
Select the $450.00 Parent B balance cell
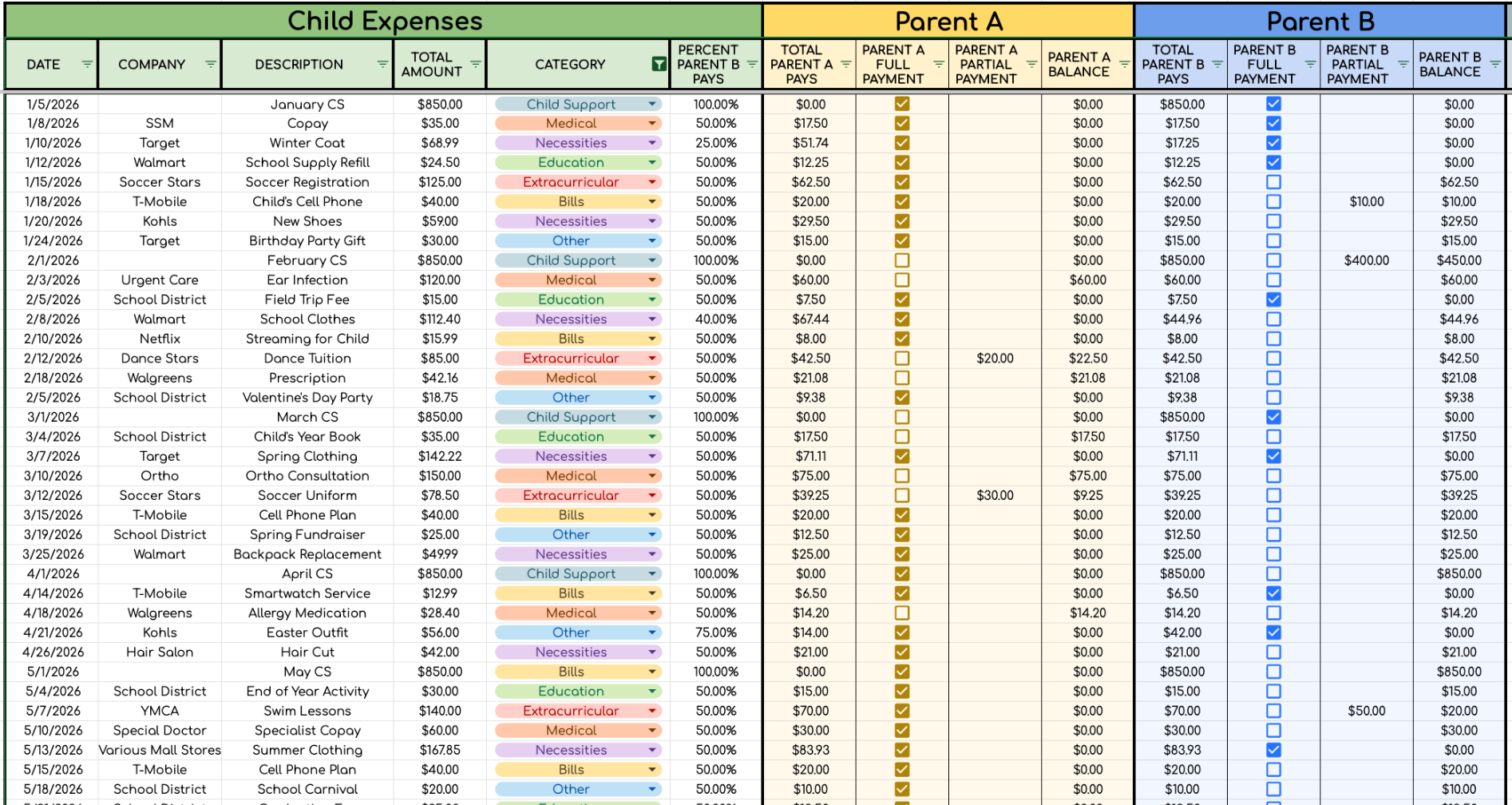click(x=1459, y=260)
